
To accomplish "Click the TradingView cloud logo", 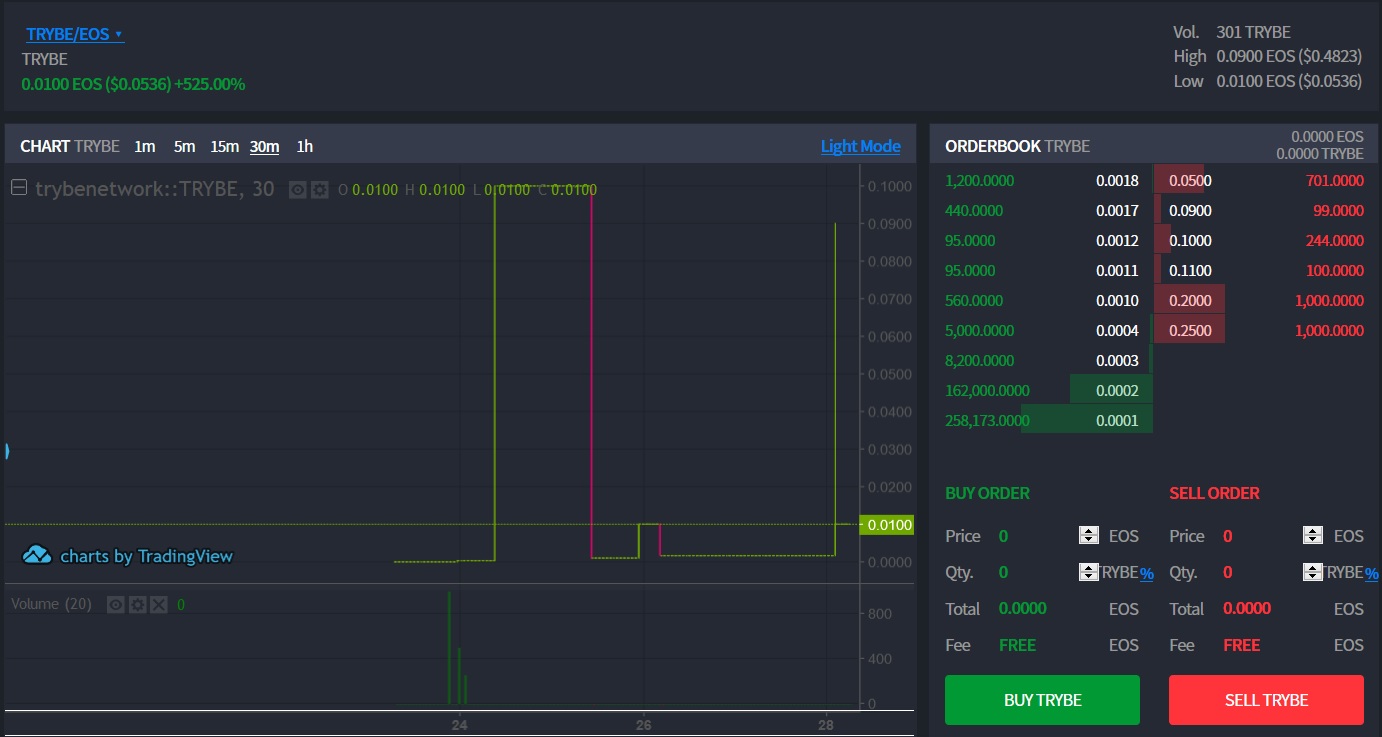I will tap(37, 555).
